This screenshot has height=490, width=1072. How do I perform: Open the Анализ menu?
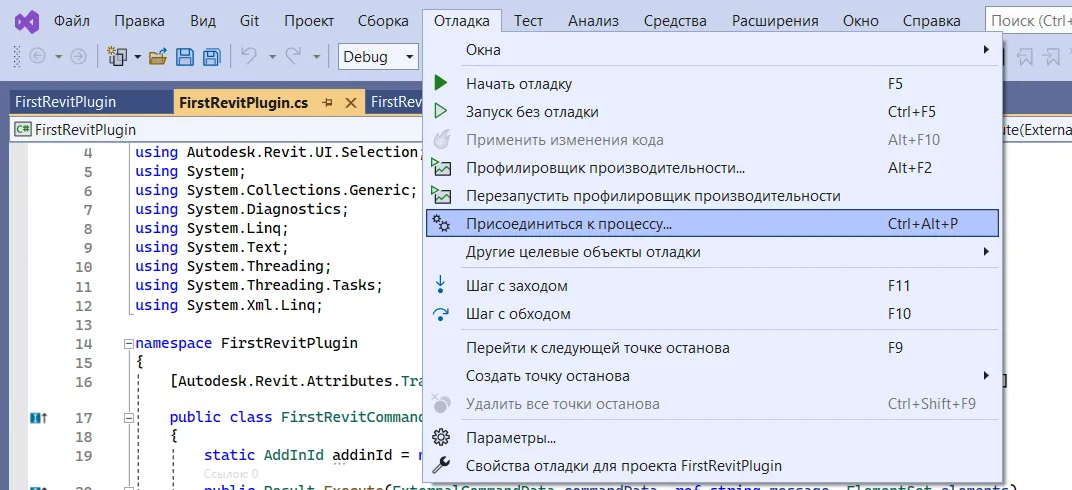tap(593, 21)
